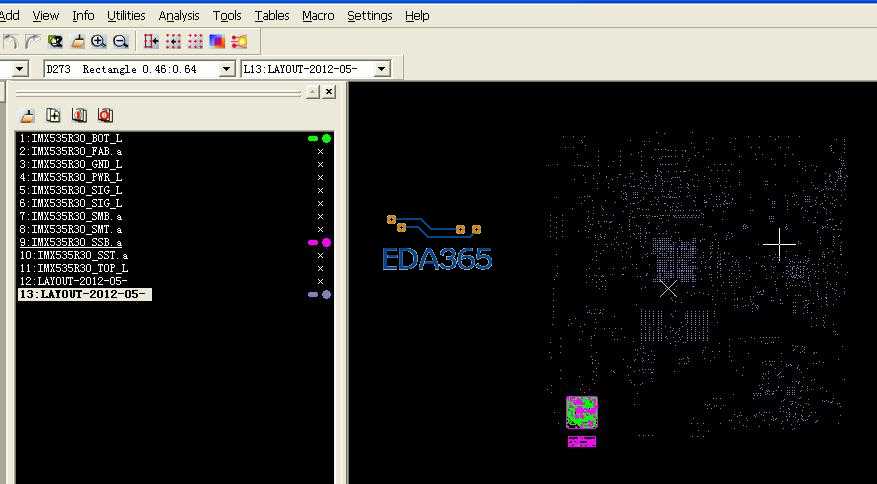Screen dimensions: 877x484
Task: Click the yellow highlight net icon
Action: 239,41
